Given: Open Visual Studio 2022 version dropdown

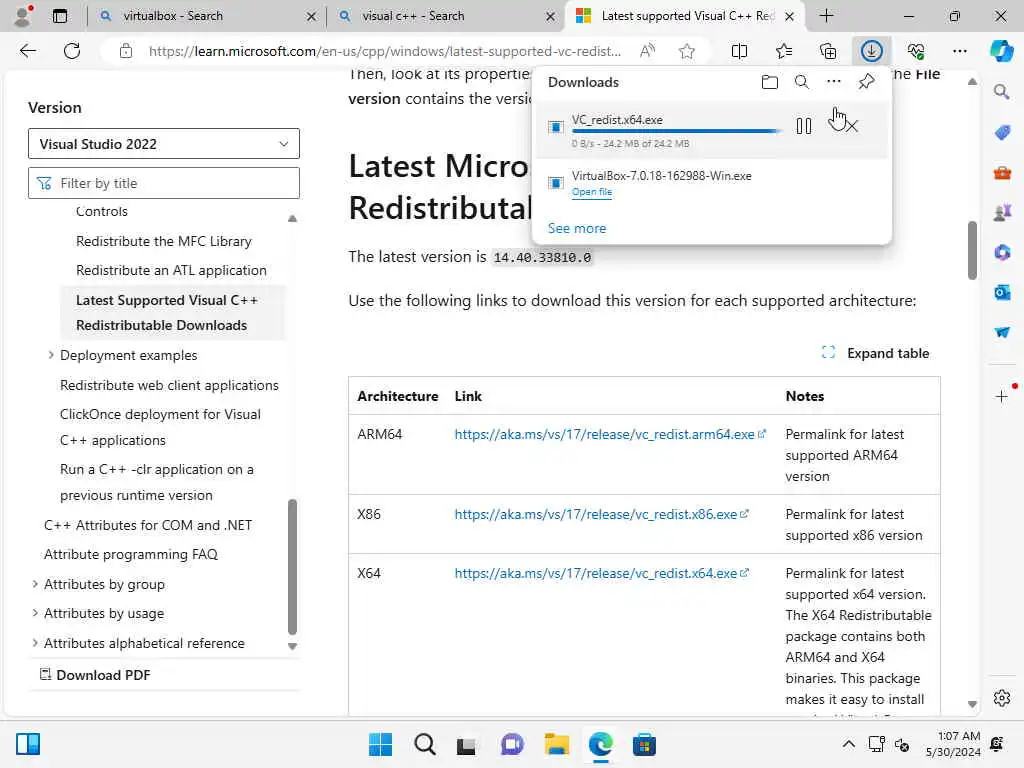Looking at the screenshot, I should click(163, 144).
